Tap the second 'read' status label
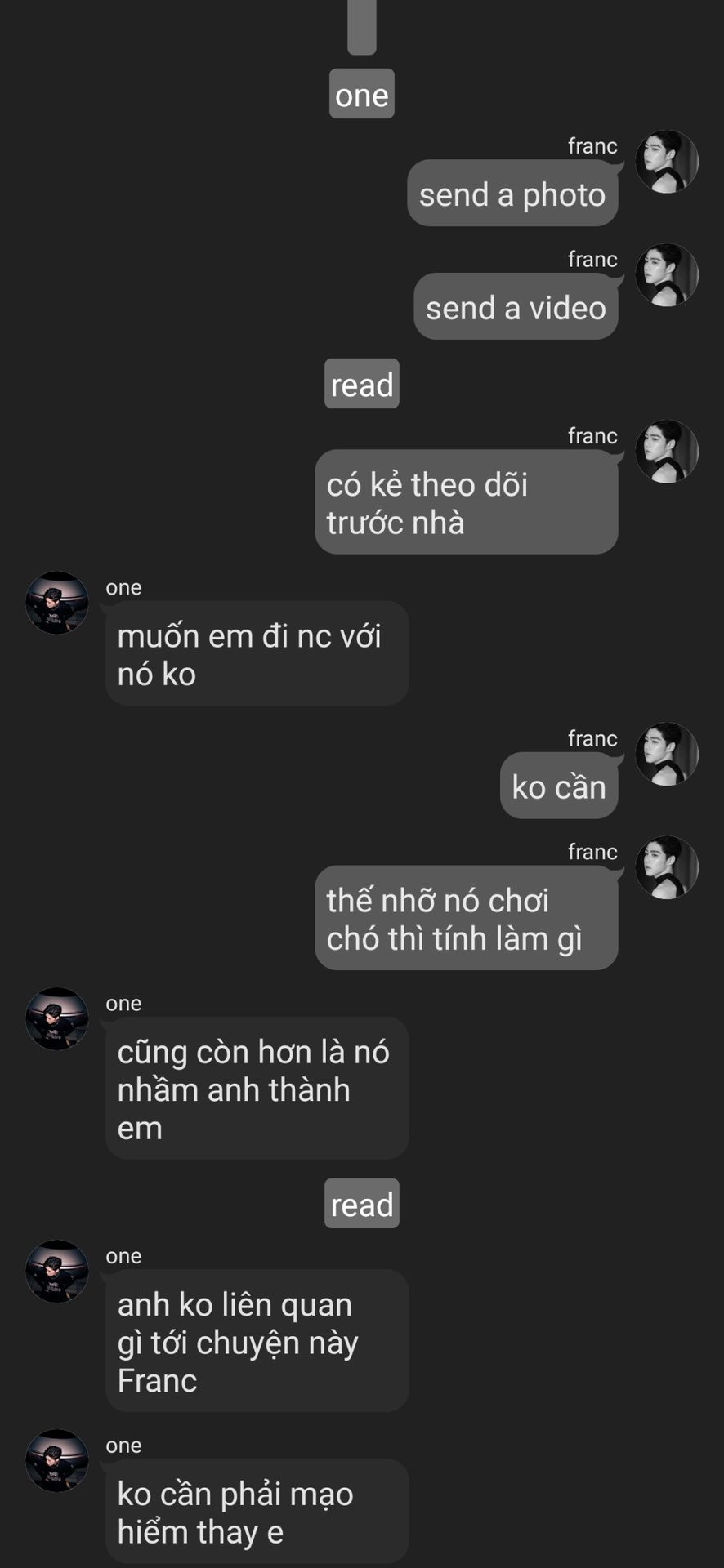 (x=362, y=1203)
